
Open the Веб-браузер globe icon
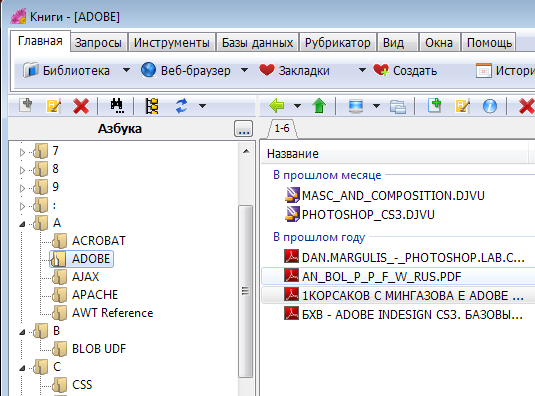[148, 70]
